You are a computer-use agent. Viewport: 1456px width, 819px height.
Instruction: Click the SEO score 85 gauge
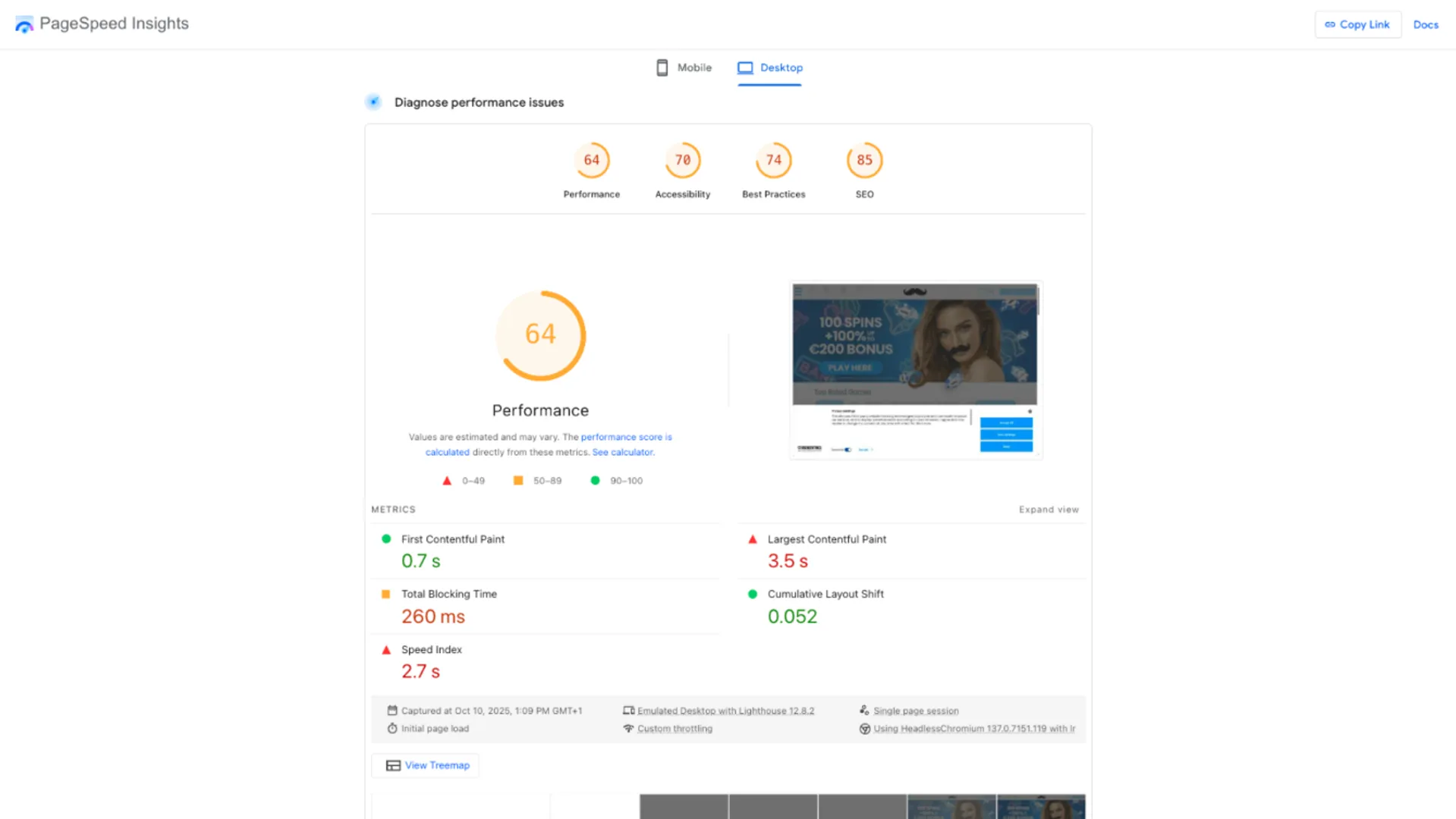[x=864, y=160]
